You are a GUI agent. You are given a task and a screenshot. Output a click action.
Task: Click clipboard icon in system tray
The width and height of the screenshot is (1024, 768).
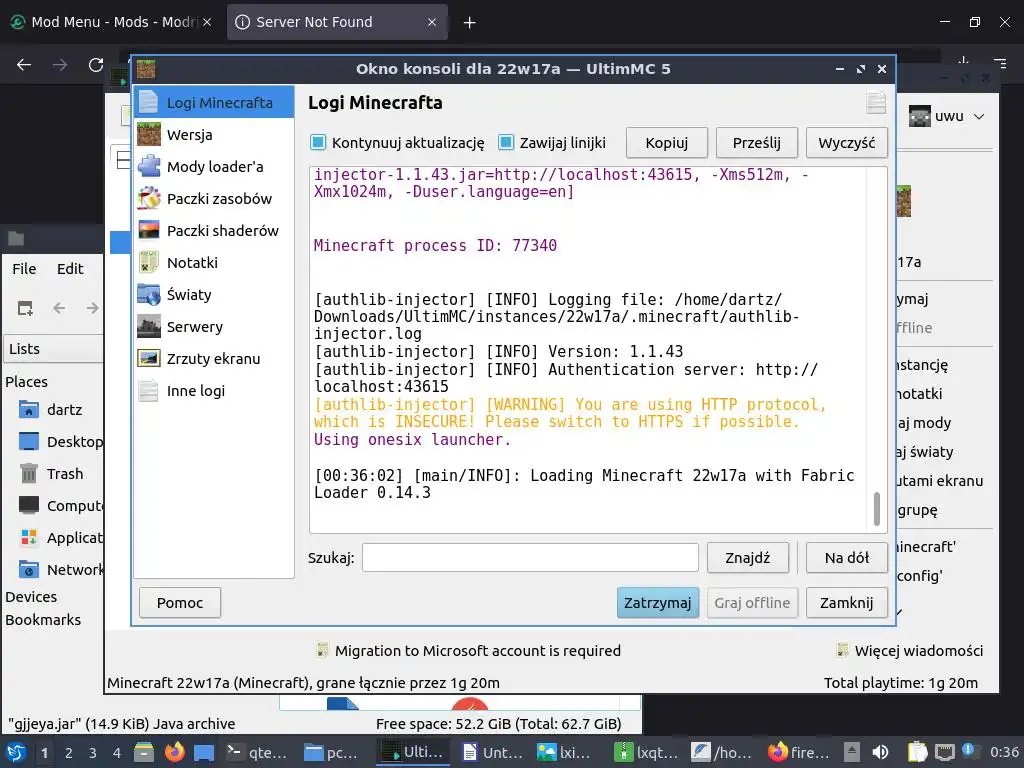coord(917,752)
